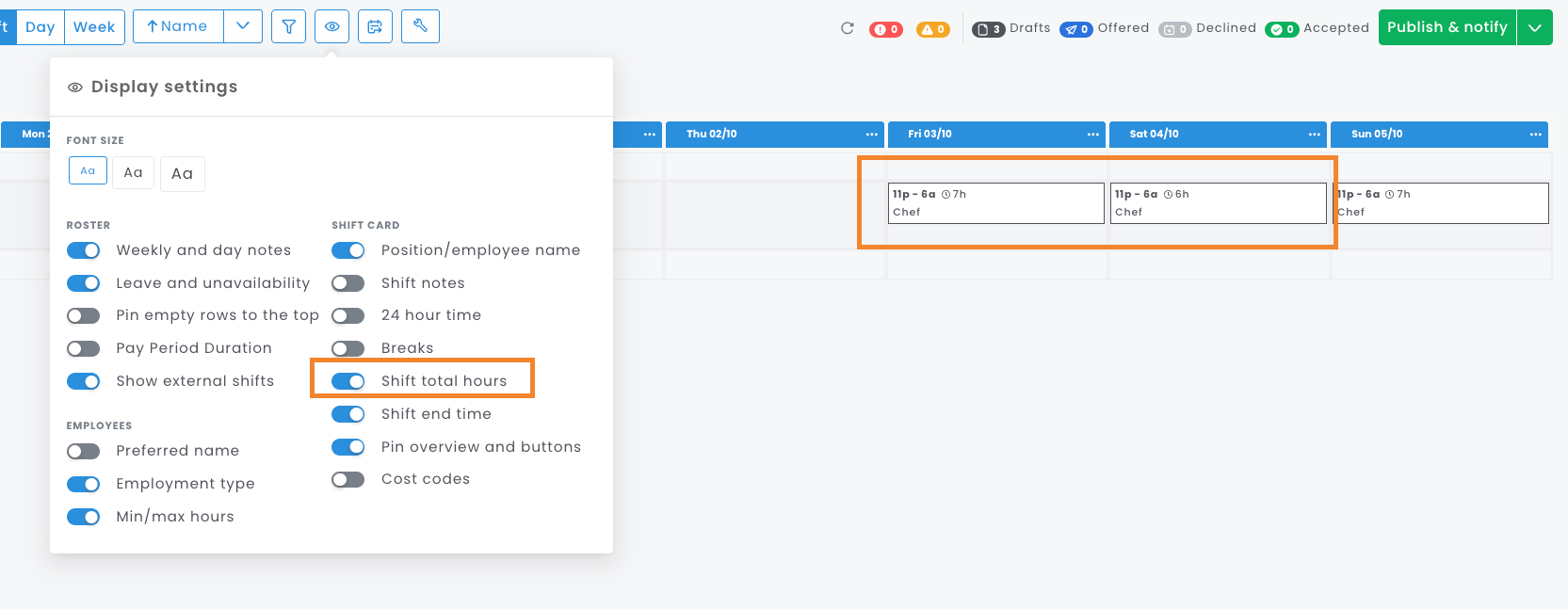Image resolution: width=1568 pixels, height=609 pixels.
Task: Click the Drafts count badge
Action: click(988, 29)
